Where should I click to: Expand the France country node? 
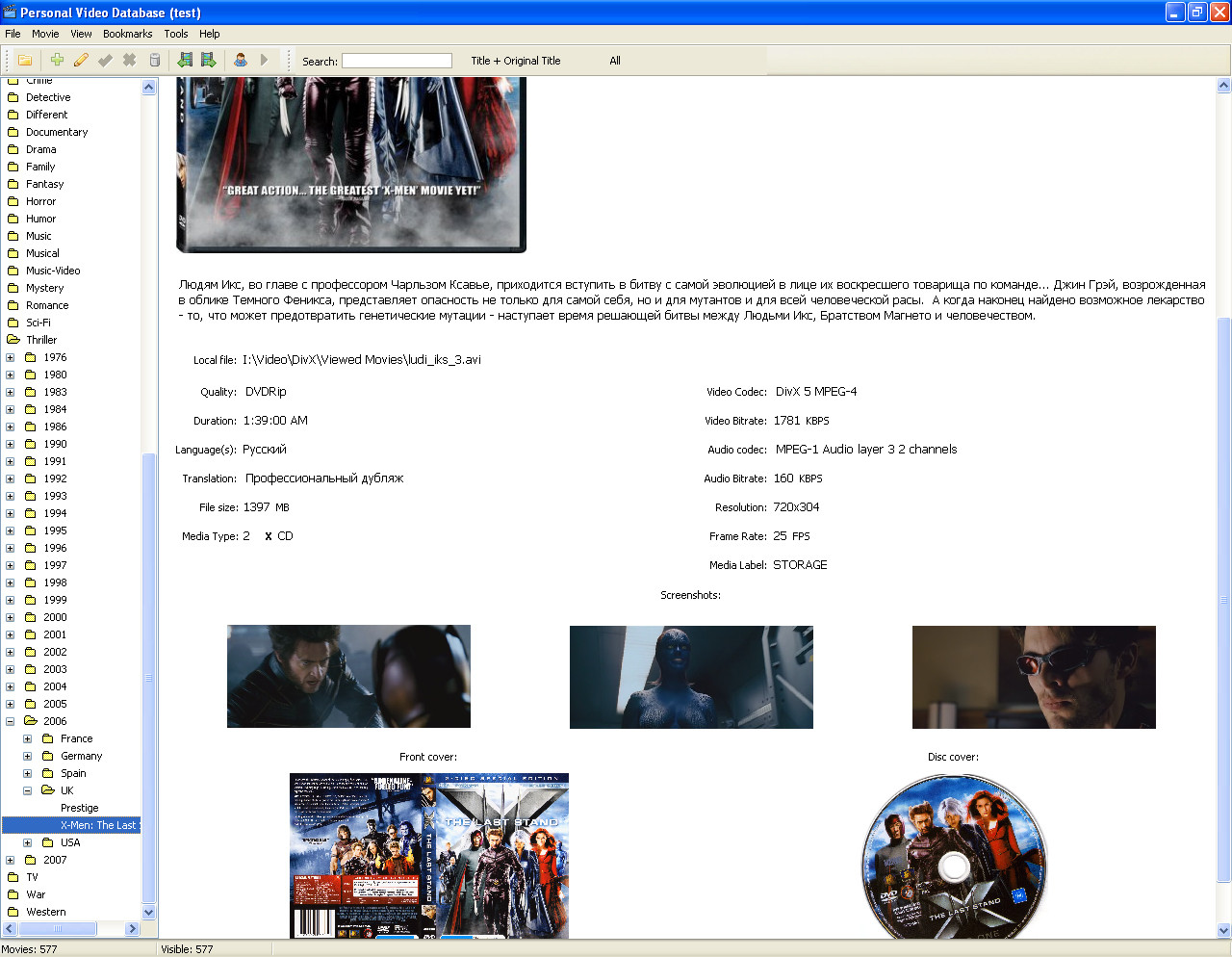[28, 738]
